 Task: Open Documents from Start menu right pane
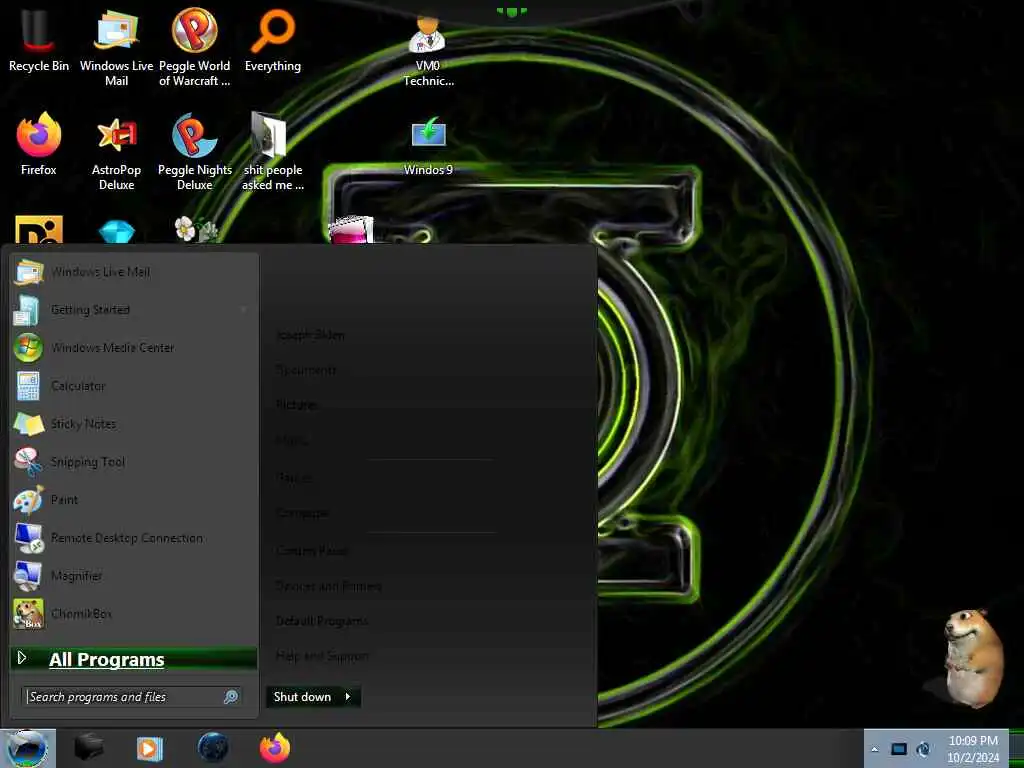(x=306, y=370)
